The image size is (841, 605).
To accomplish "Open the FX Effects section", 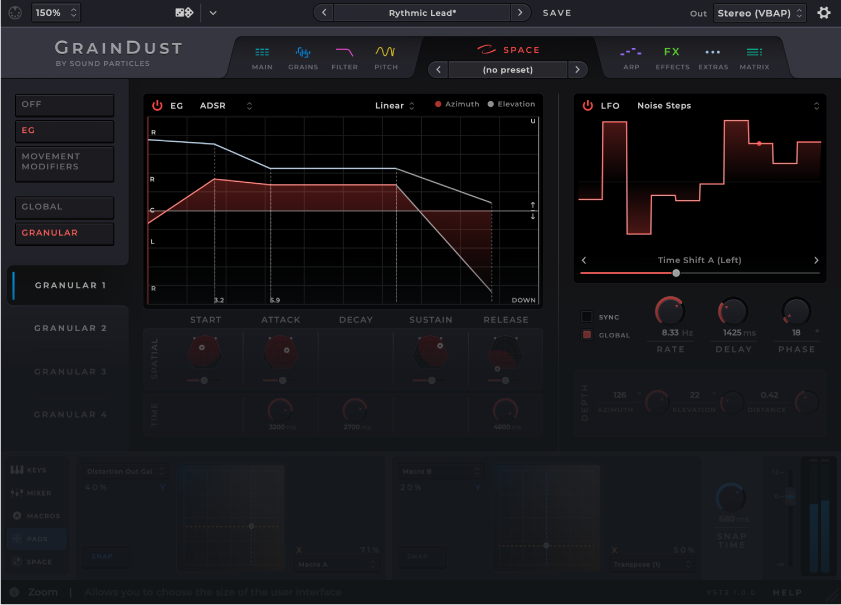I will (x=672, y=56).
